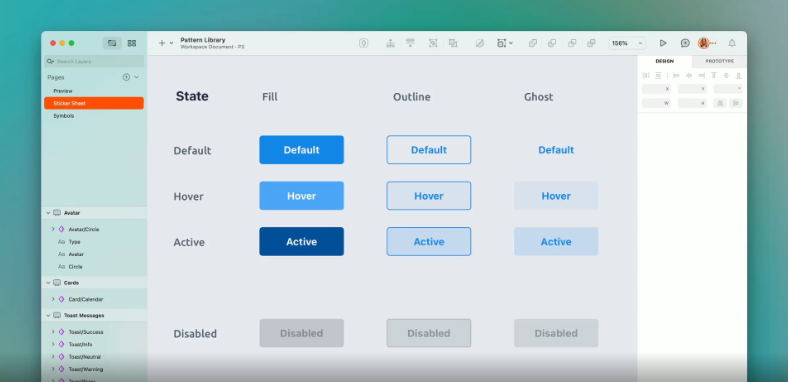This screenshot has height=382, width=788.
Task: Click the align right icon in inspector
Action: pos(702,75)
